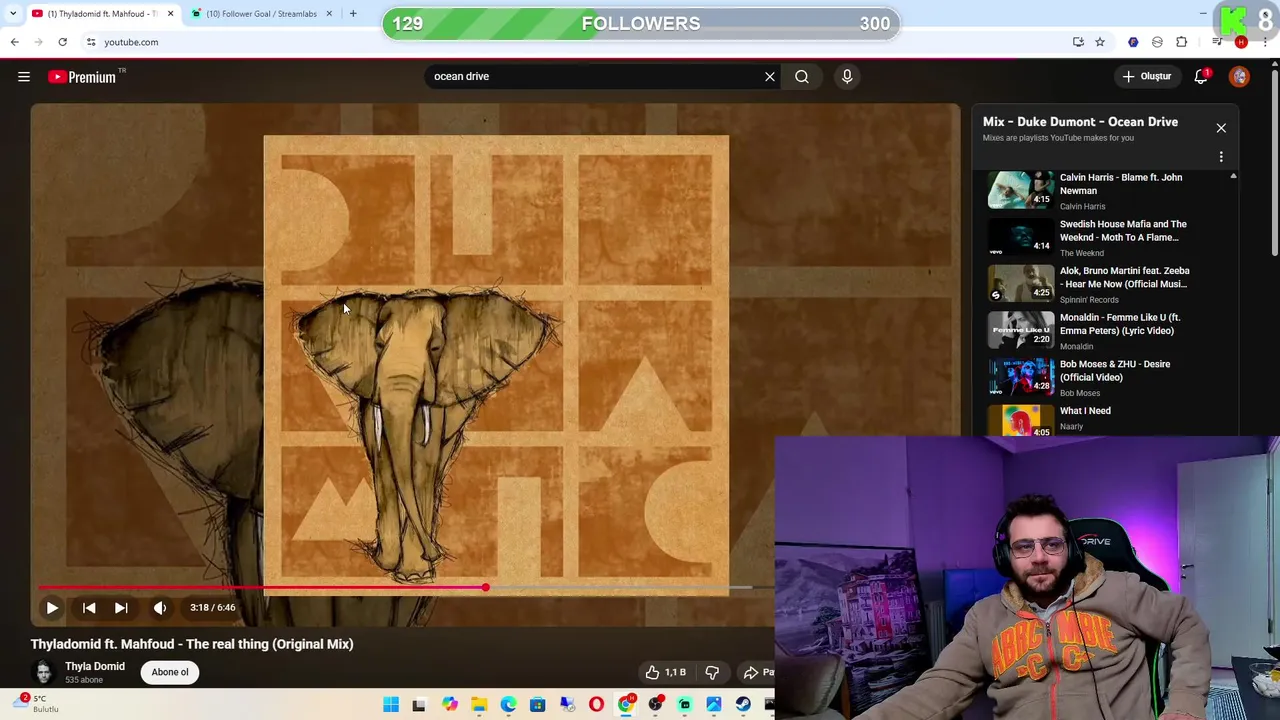This screenshot has height=720, width=1280.
Task: Open the round globe browser extension
Action: tap(1157, 42)
